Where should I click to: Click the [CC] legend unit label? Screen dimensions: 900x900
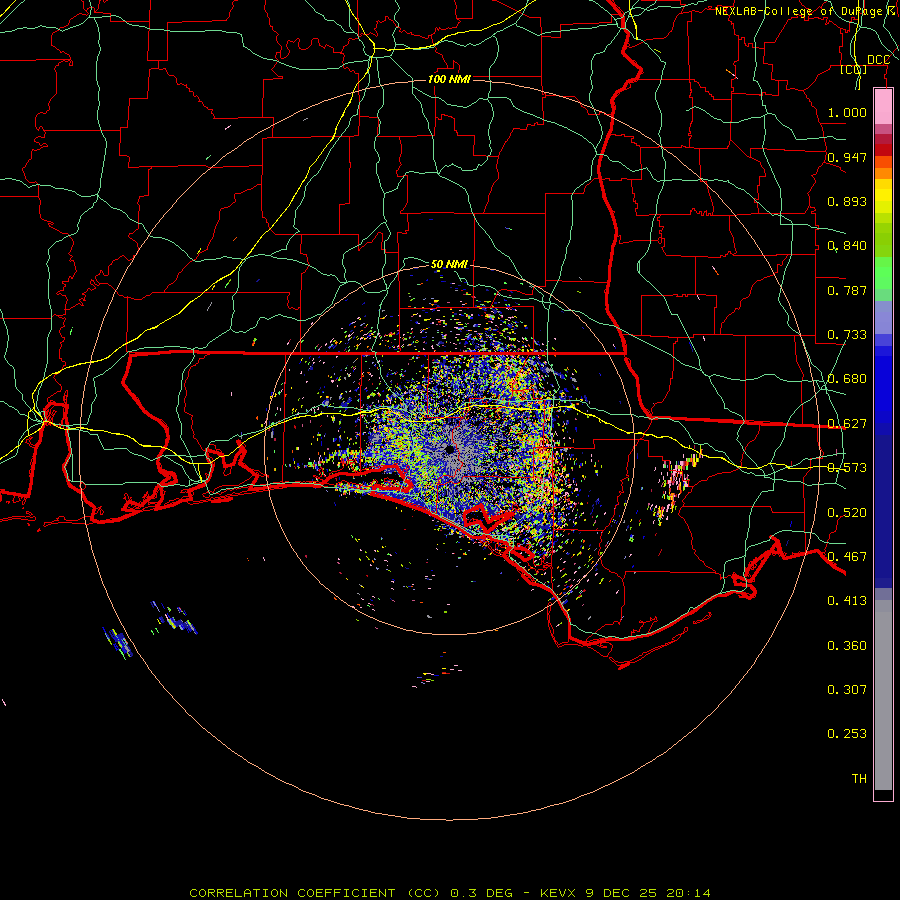(853, 69)
